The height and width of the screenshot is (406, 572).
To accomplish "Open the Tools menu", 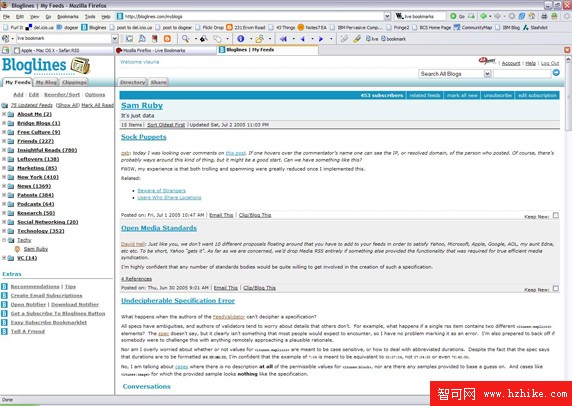I will point(90,16).
